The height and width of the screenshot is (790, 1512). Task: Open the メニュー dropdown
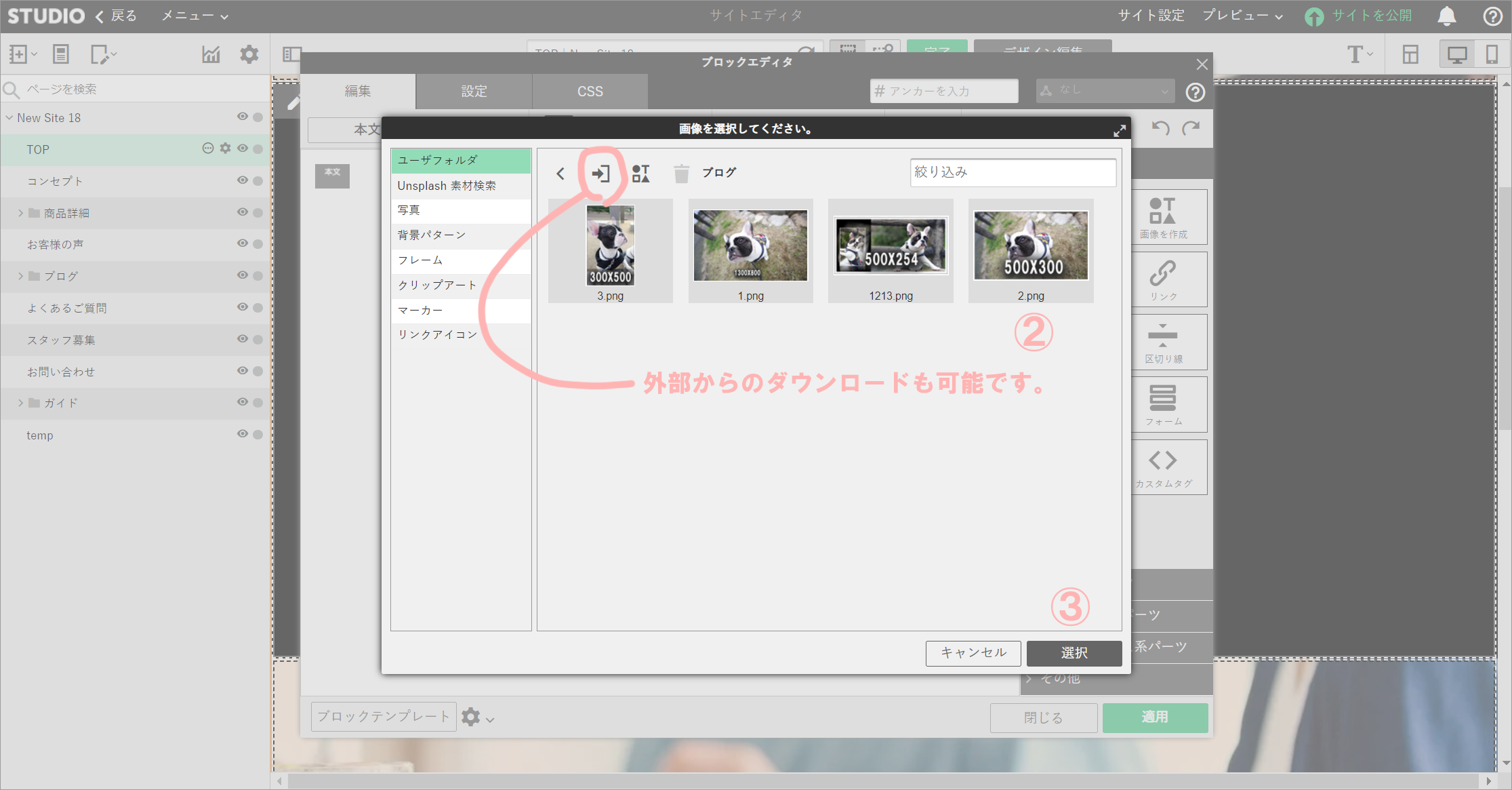[195, 16]
